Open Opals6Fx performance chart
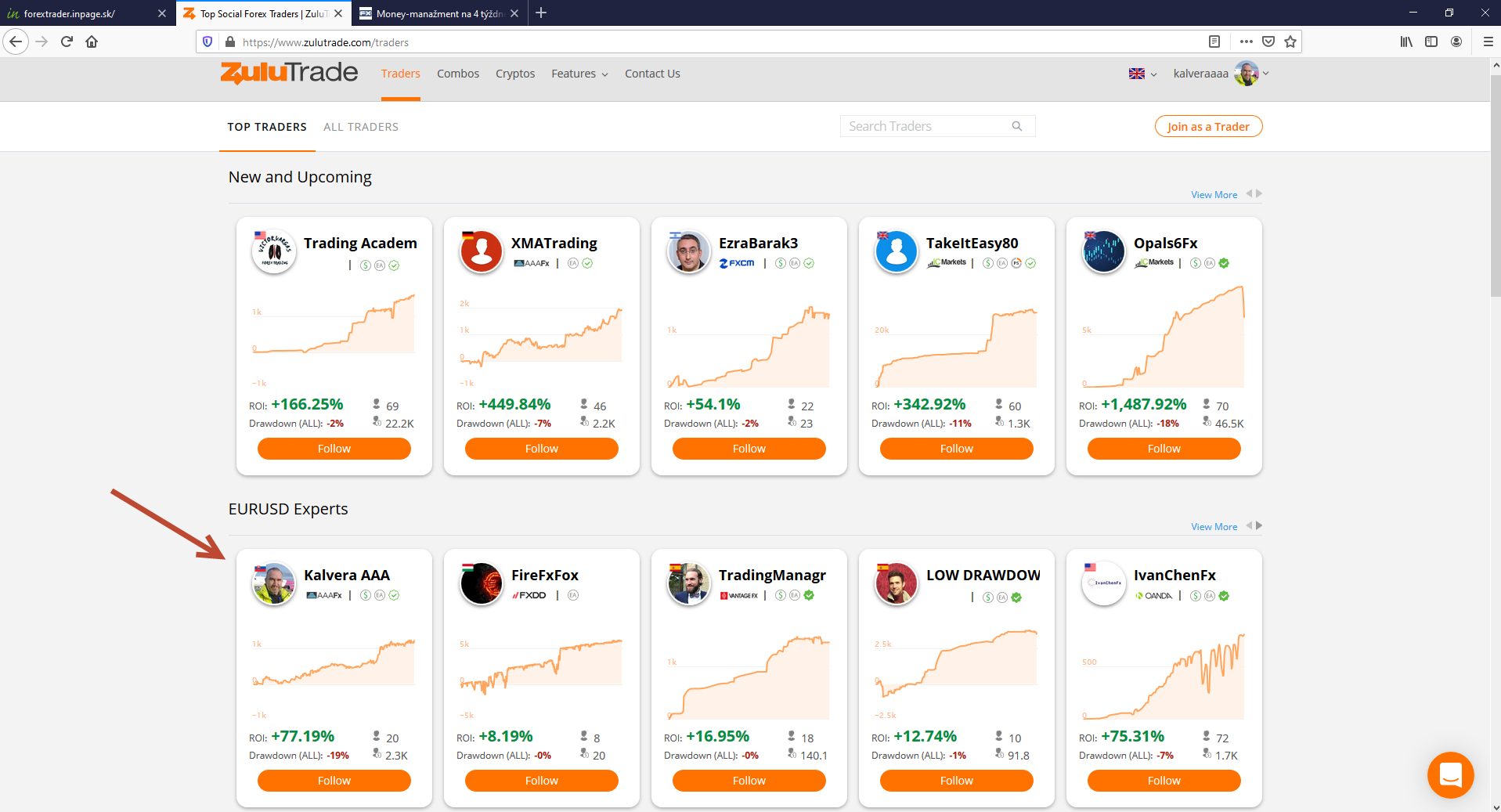1501x812 pixels. pyautogui.click(x=1164, y=337)
